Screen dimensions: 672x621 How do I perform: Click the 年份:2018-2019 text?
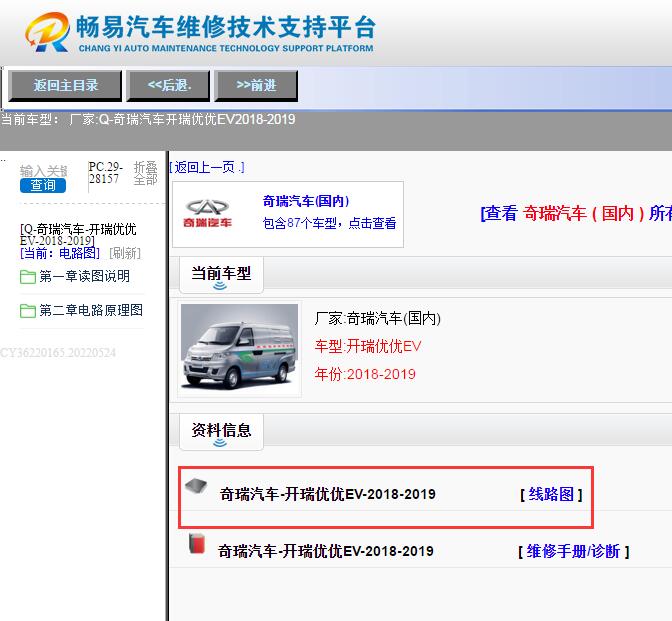pyautogui.click(x=365, y=374)
